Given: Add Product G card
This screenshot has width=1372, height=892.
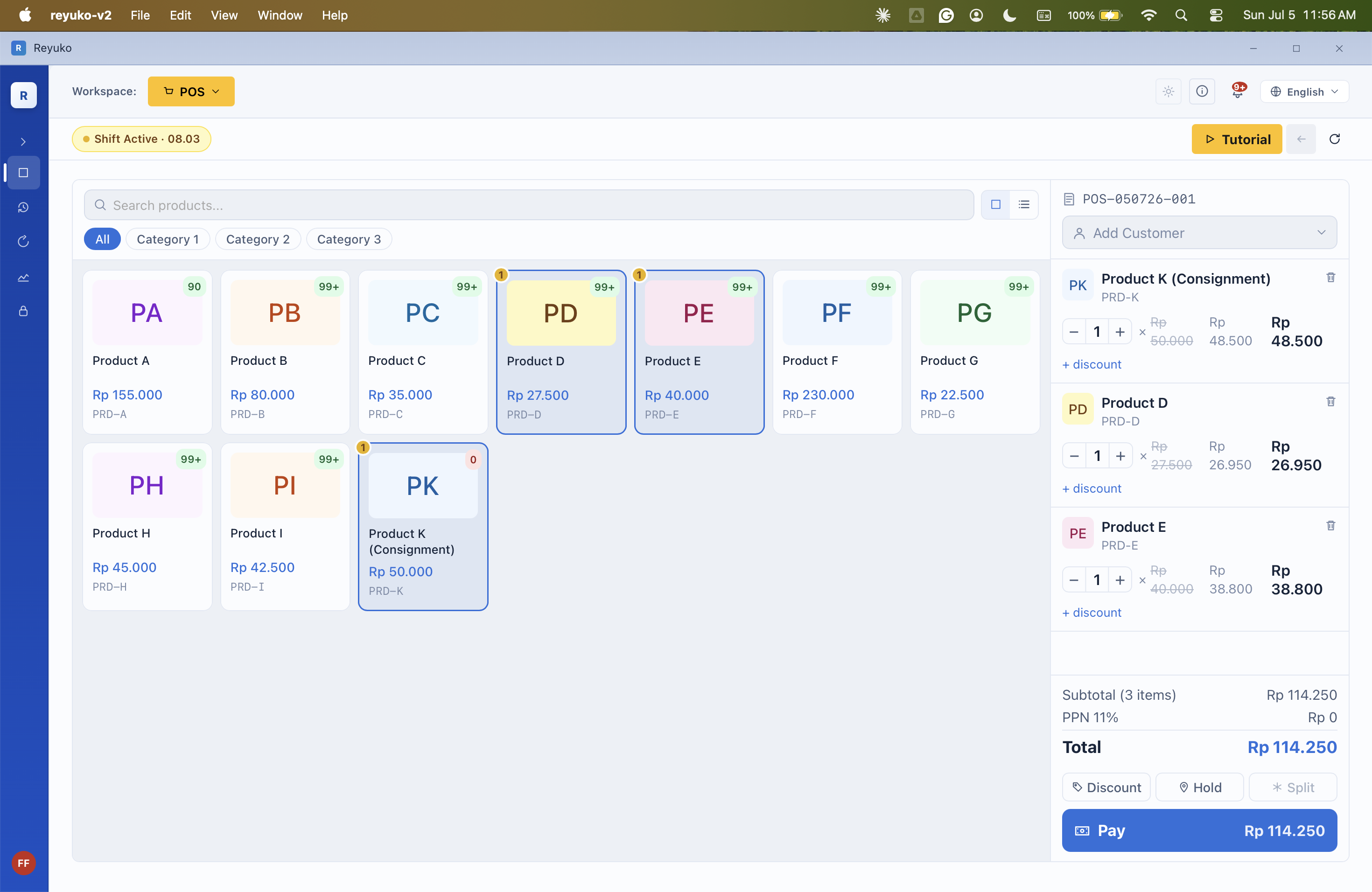Looking at the screenshot, I should pos(975,352).
